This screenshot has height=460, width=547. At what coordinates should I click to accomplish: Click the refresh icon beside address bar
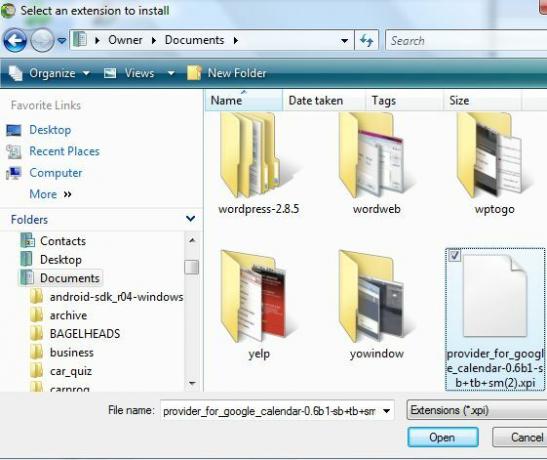pyautogui.click(x=366, y=40)
